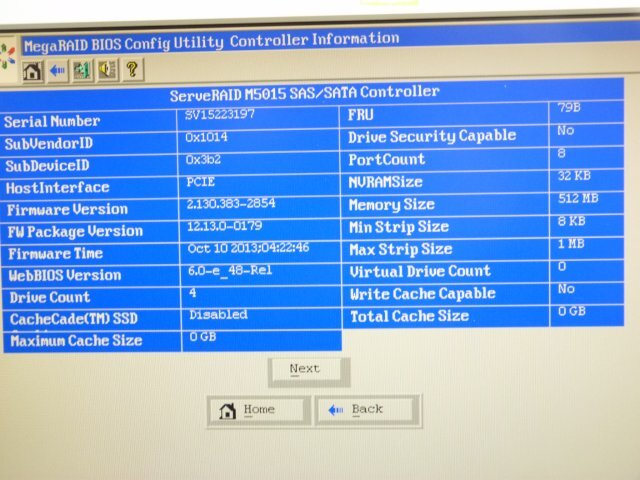
Task: Select the Min Strip Size label
Action: pos(399,227)
